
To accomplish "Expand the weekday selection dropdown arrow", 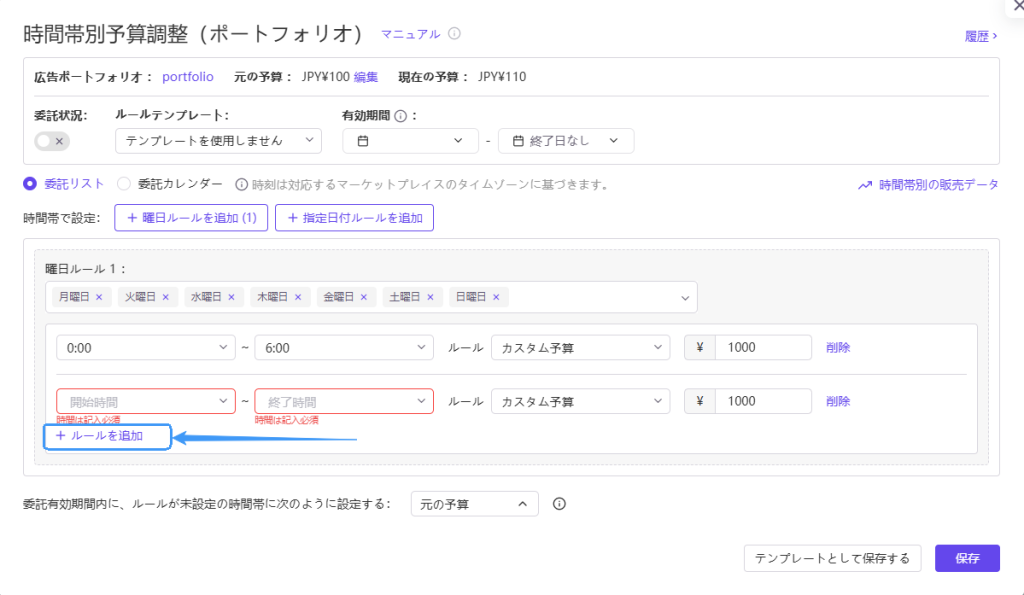I will (685, 298).
